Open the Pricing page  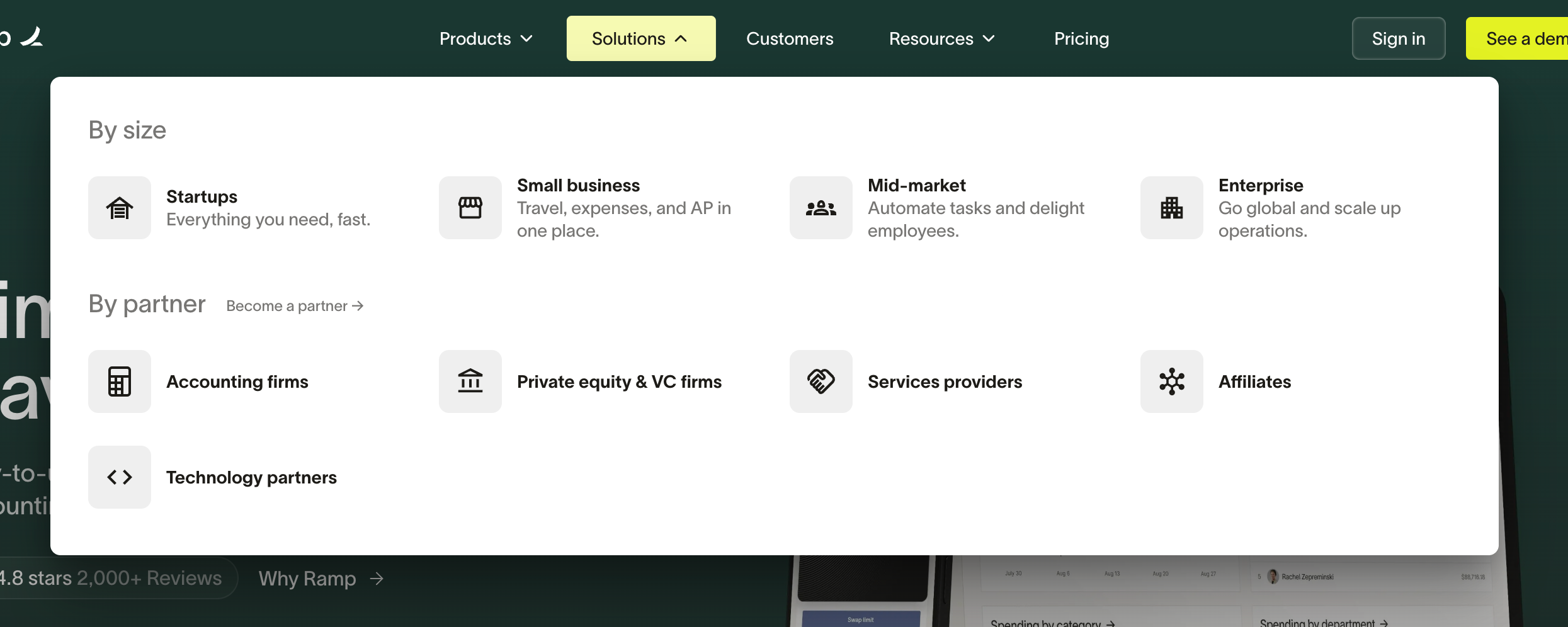[x=1081, y=39]
